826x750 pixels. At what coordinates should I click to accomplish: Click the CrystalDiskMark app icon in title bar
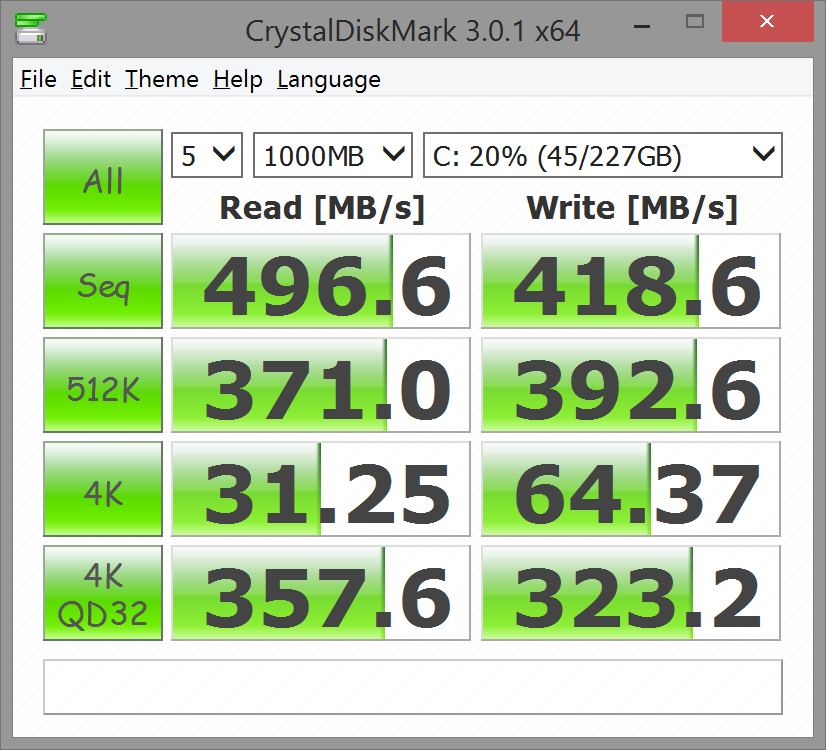click(x=31, y=28)
